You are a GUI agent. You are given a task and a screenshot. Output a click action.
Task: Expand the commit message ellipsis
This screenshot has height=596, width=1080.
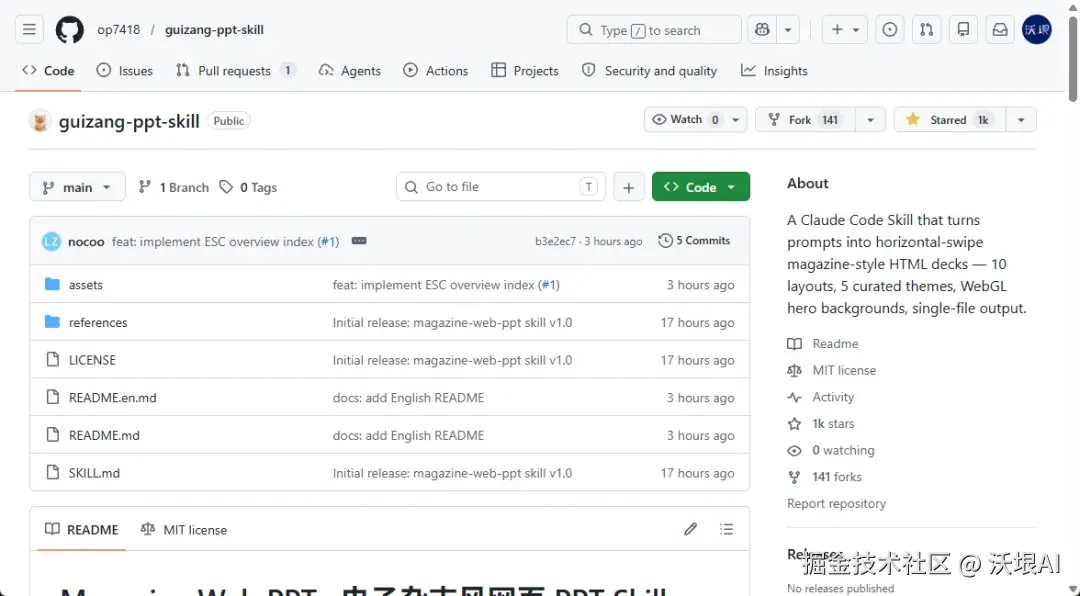pyautogui.click(x=359, y=241)
